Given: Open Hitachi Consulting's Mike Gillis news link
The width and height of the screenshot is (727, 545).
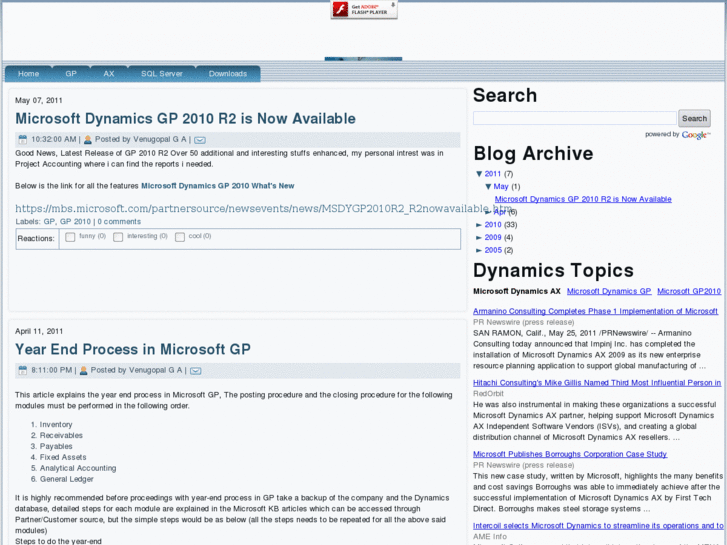Looking at the screenshot, I should point(597,383).
